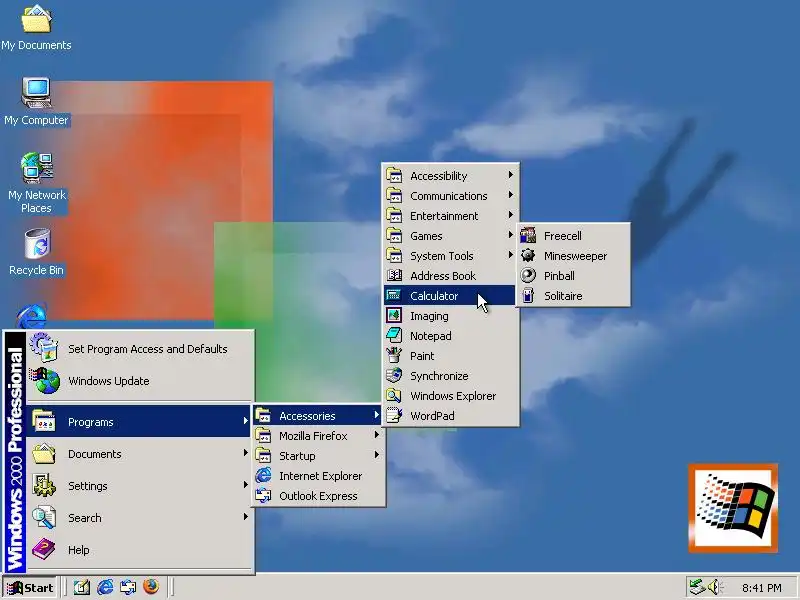Click the Windows Explorer magnifier icon
This screenshot has height=600, width=800.
[394, 395]
